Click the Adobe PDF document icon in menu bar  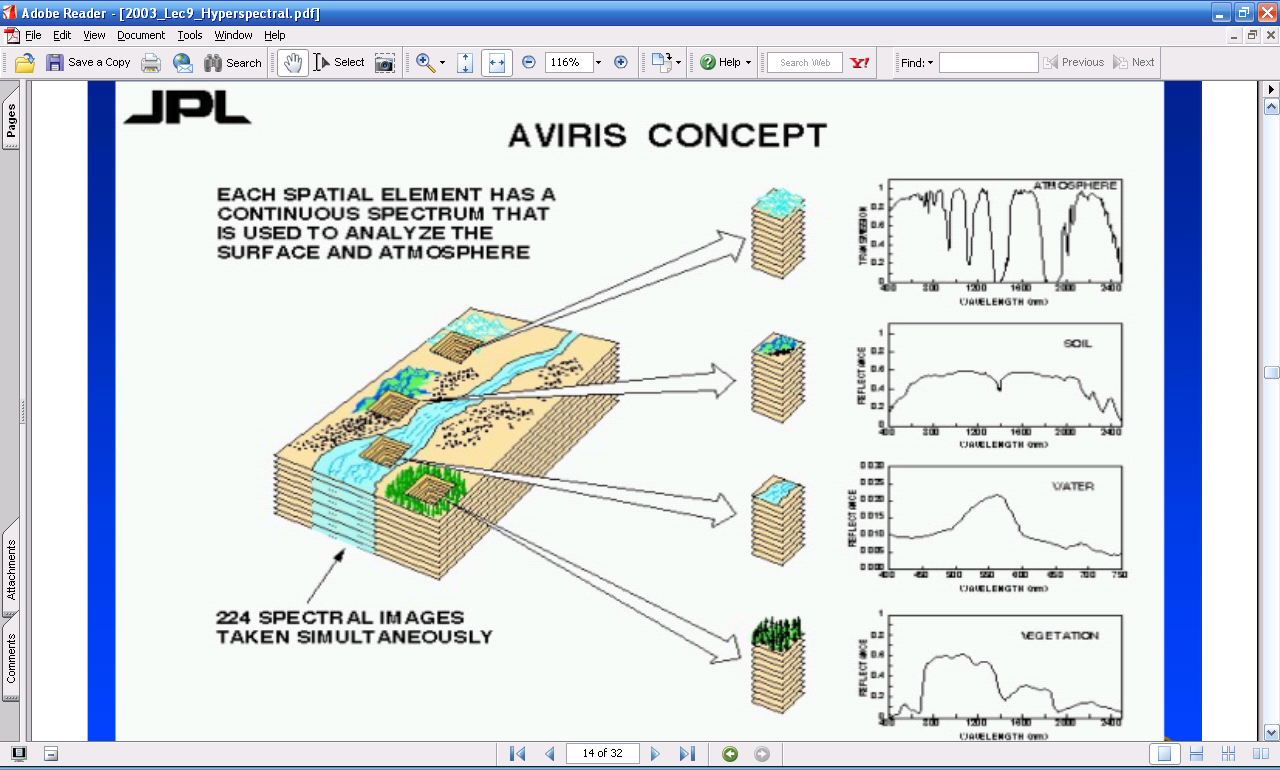point(11,35)
